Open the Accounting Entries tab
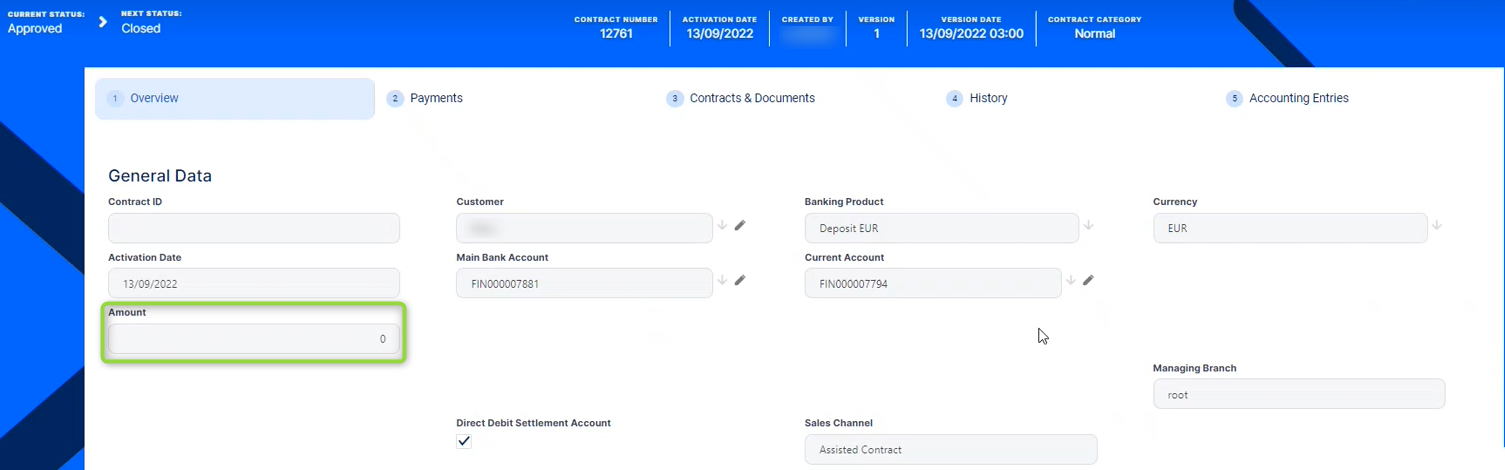Viewport: 1505px width, 470px height. tap(1298, 99)
